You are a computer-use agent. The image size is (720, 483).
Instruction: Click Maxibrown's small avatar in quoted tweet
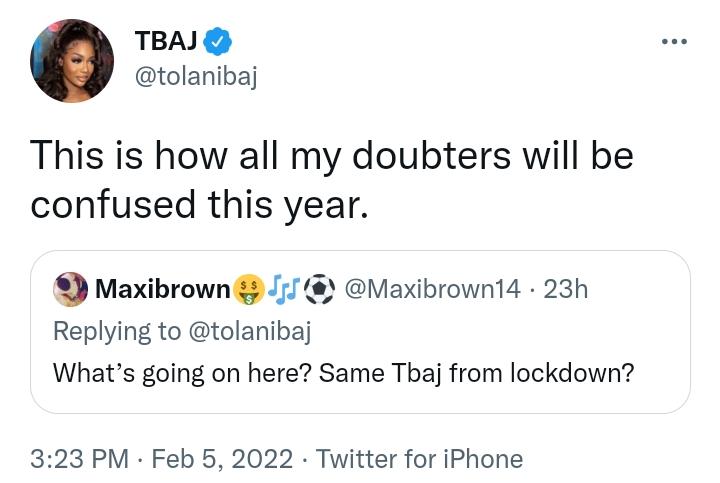coord(68,290)
